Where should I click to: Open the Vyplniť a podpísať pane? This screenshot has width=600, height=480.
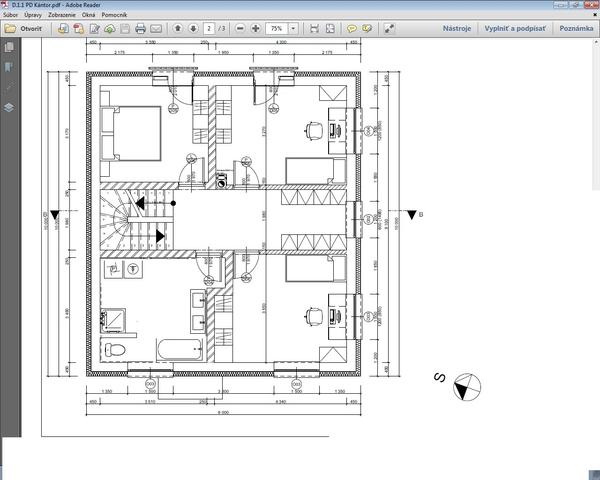click(x=515, y=29)
